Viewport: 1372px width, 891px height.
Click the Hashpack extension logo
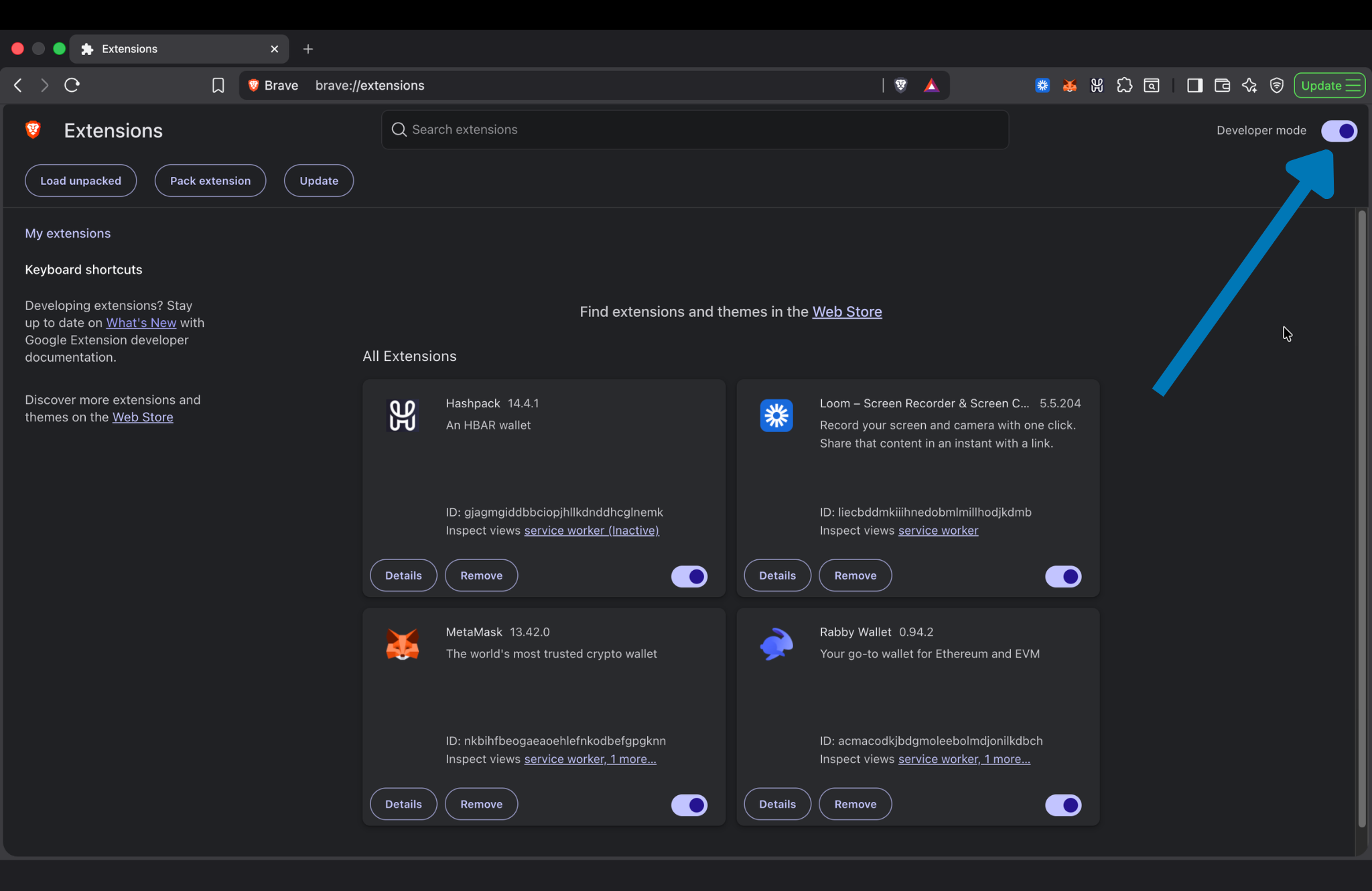click(402, 415)
